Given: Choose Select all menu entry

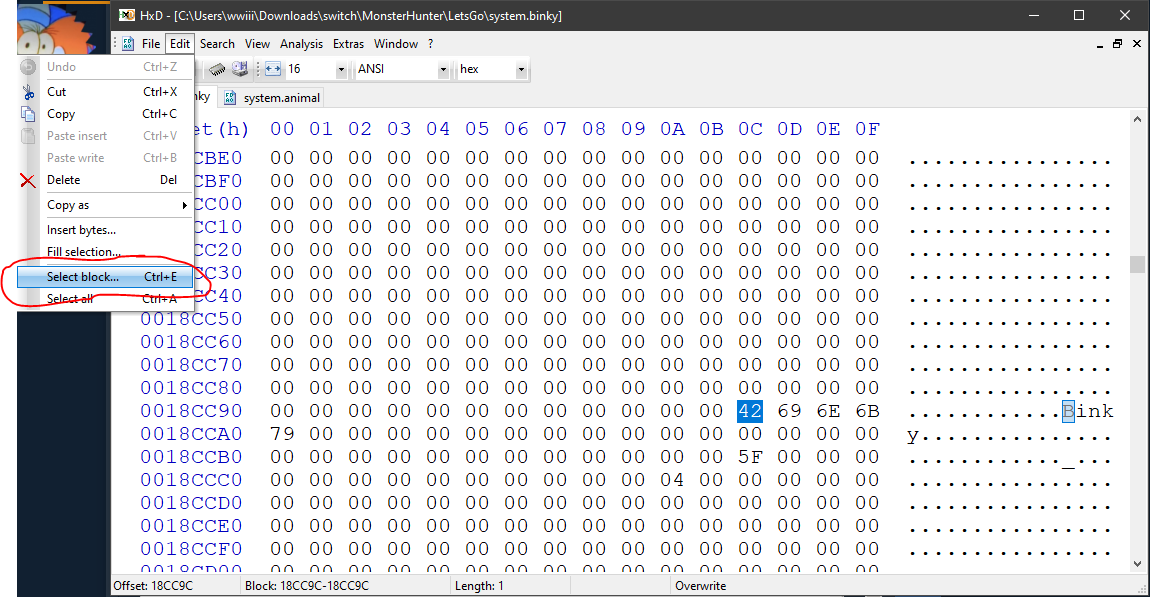Looking at the screenshot, I should click(105, 298).
